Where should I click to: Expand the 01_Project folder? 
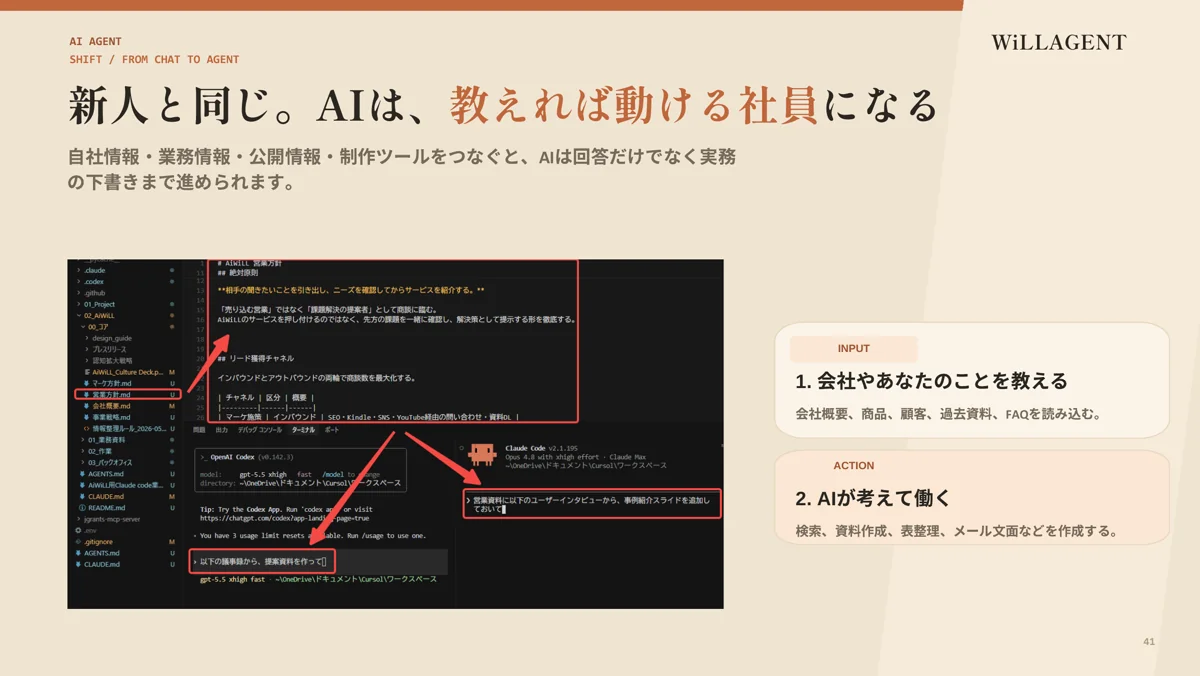79,304
